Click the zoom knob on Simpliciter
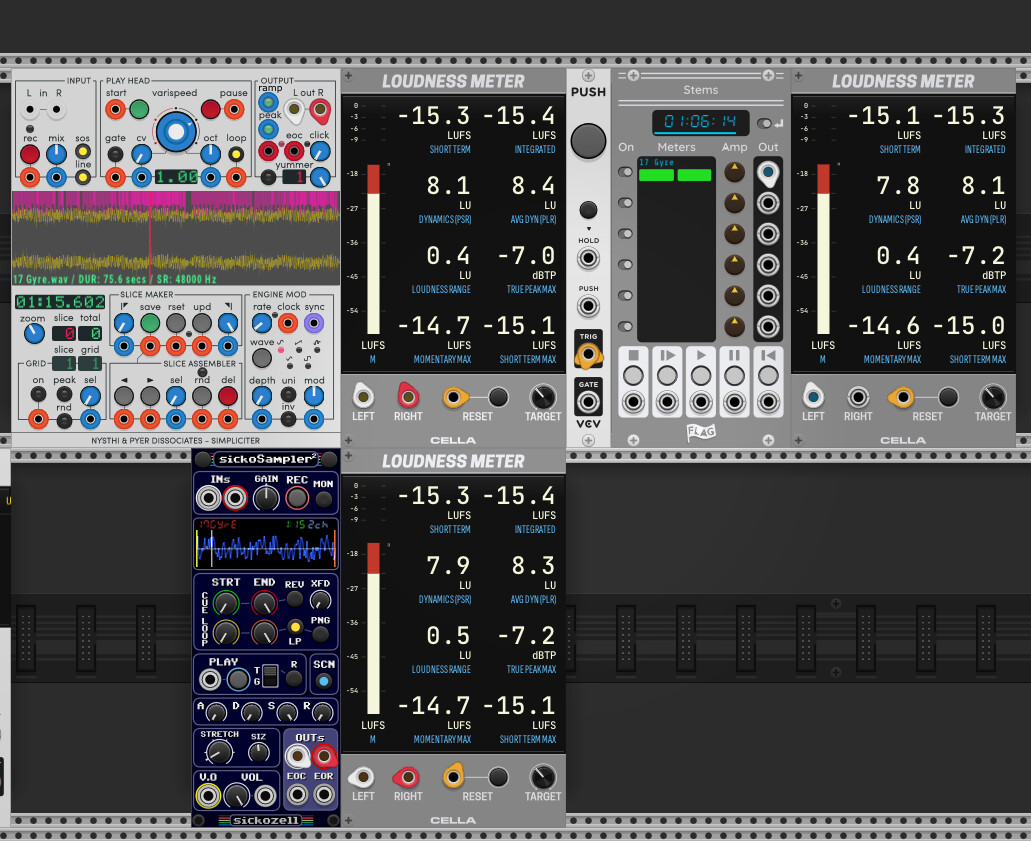This screenshot has height=841, width=1031. coord(34,334)
